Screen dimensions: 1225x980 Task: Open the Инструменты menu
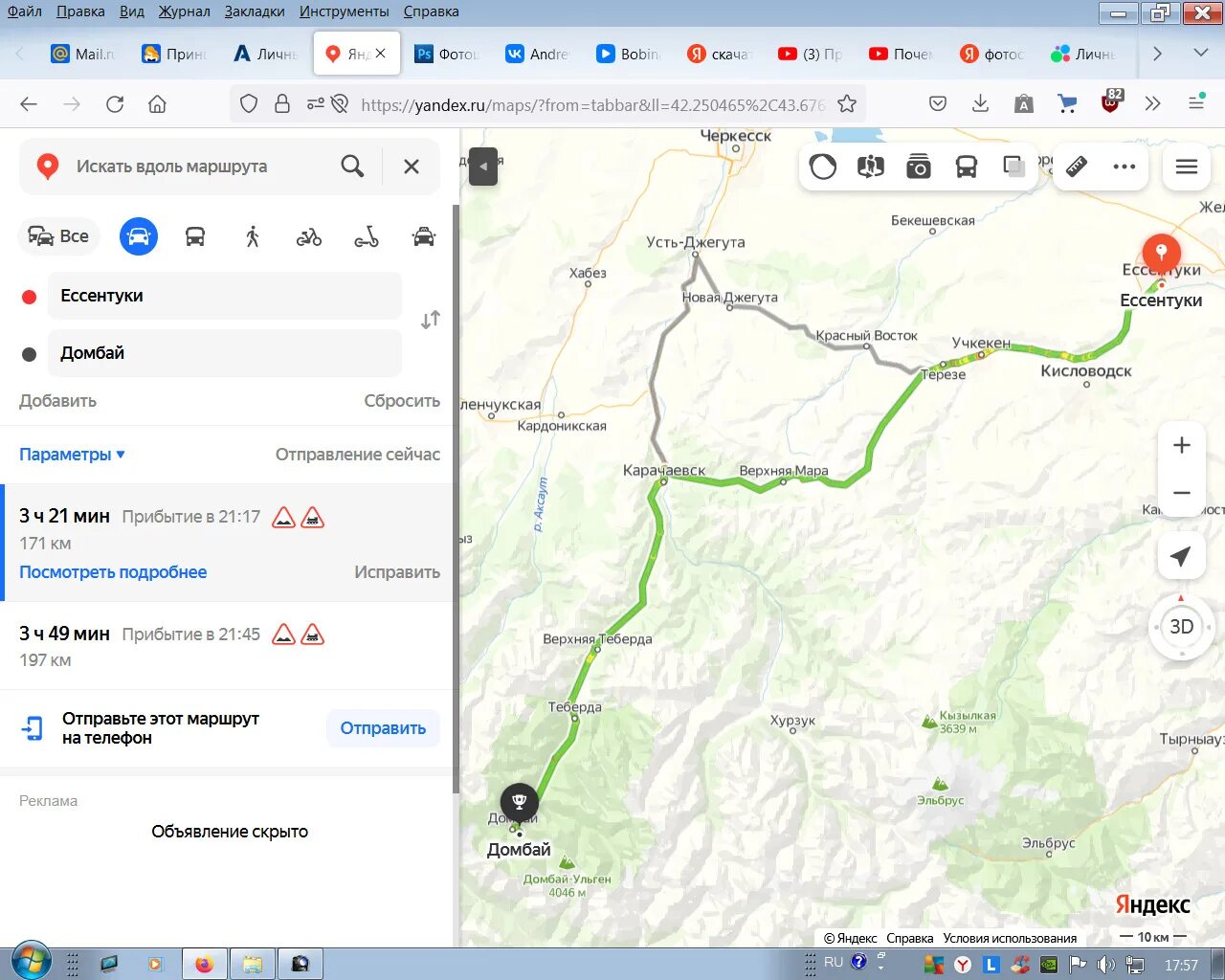tap(344, 11)
